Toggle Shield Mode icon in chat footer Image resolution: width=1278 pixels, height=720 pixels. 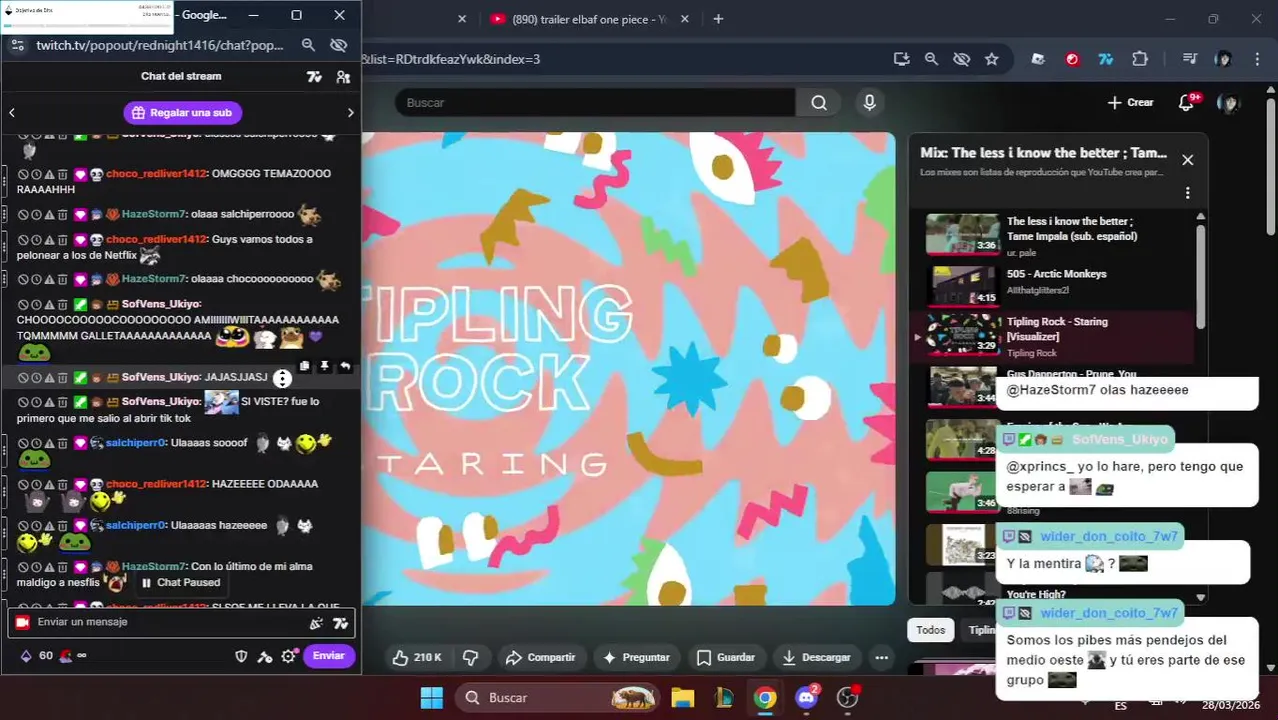coord(240,657)
